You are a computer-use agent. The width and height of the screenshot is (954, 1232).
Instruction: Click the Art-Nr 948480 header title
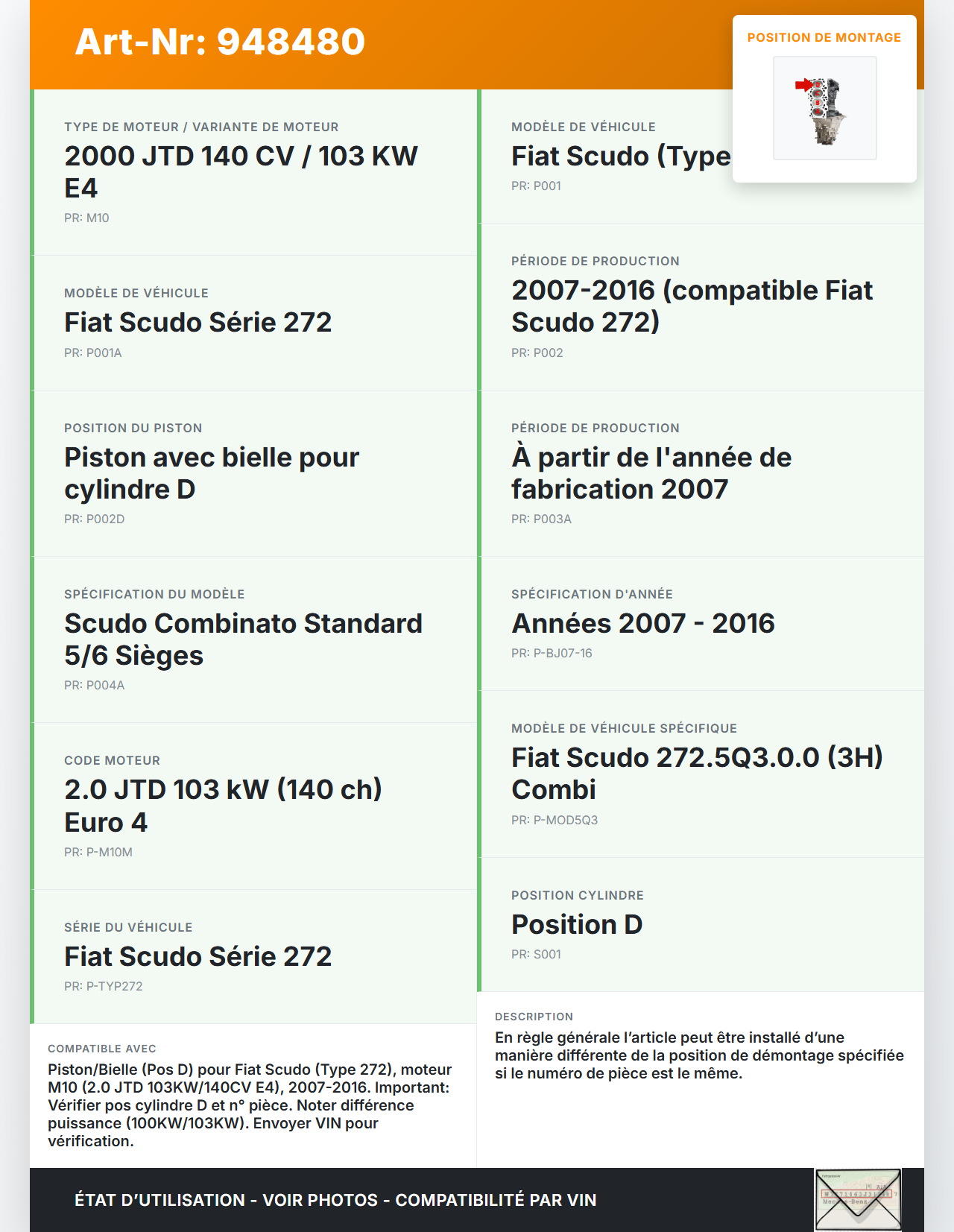pos(220,42)
